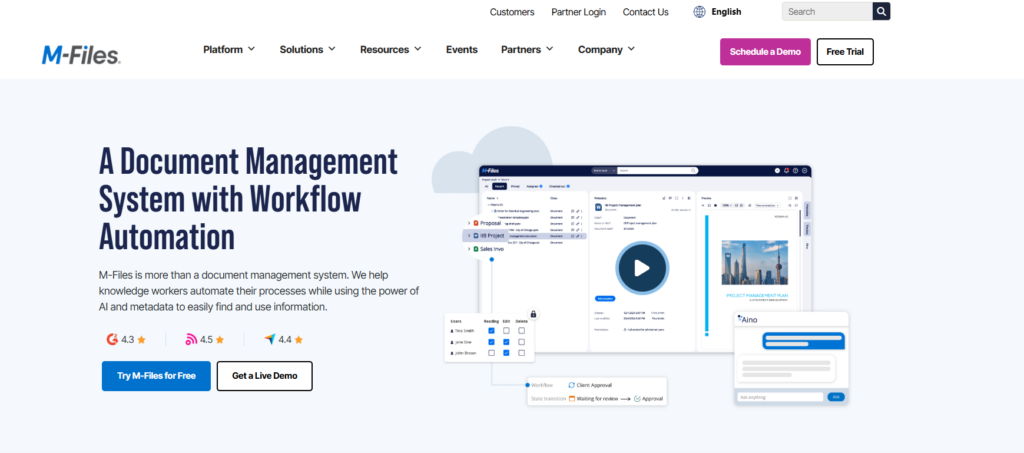Viewport: 1024px width, 453px height.
Task: Click the globe language icon
Action: (x=699, y=12)
